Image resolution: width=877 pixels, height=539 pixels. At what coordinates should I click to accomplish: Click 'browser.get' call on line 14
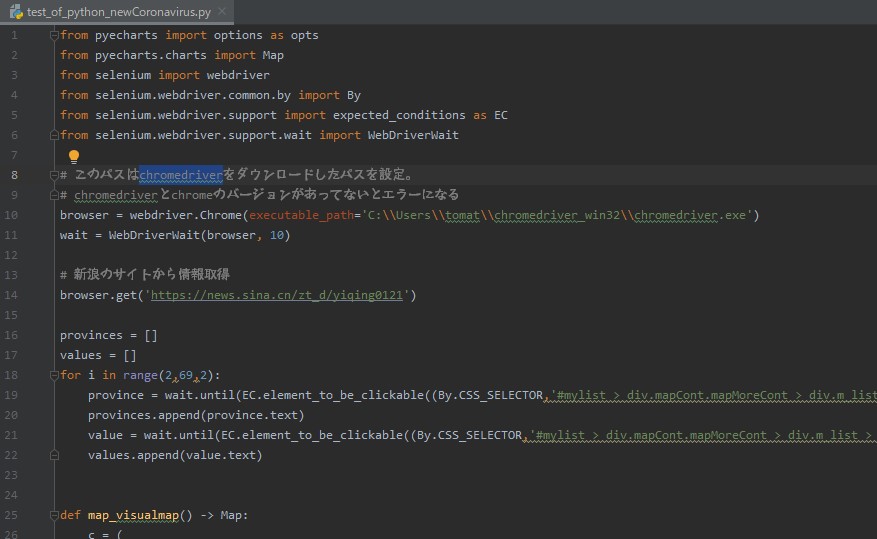[x=98, y=295]
